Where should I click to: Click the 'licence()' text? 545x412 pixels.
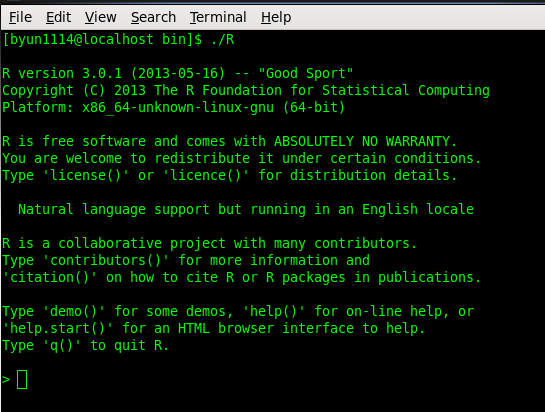205,175
